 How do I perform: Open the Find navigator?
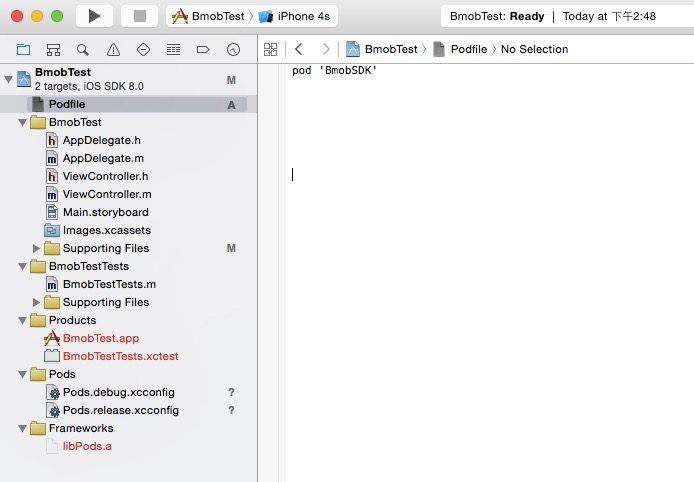[83, 50]
